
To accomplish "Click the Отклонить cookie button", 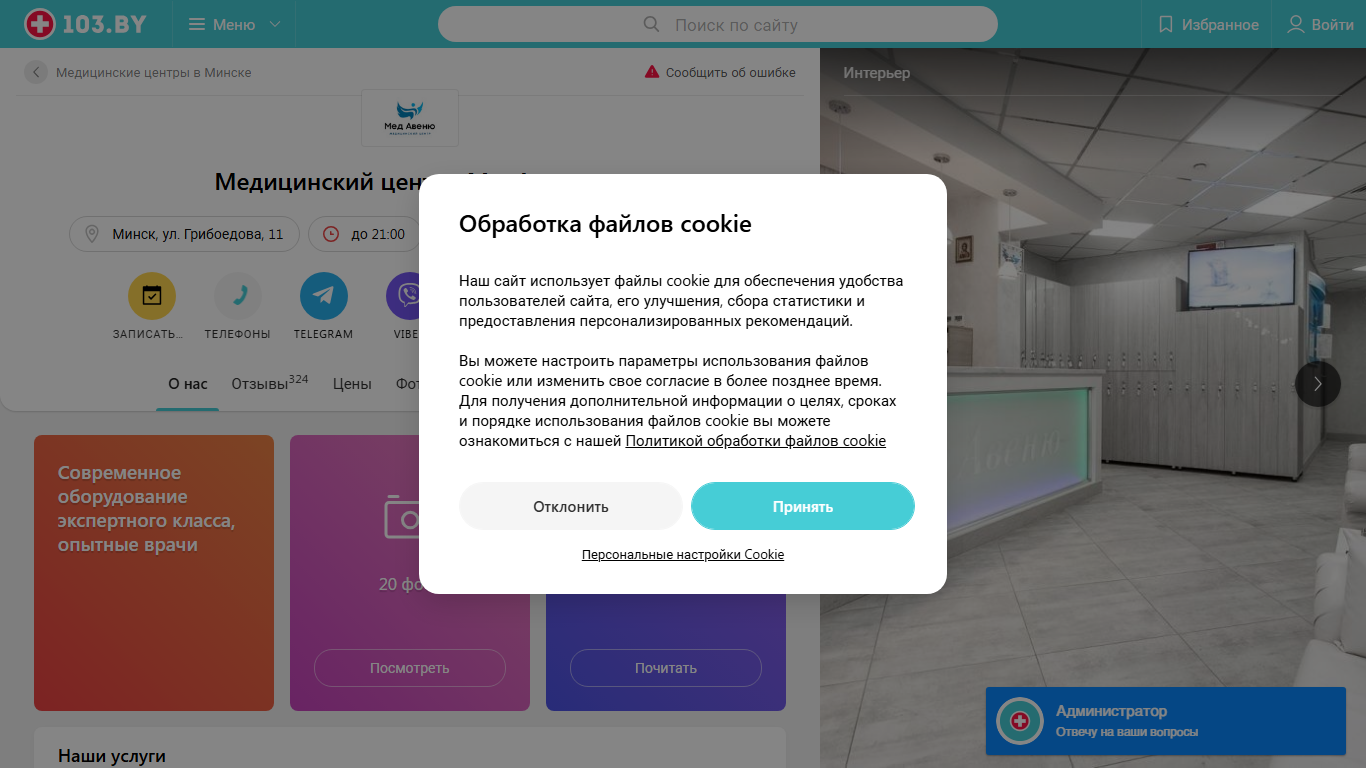I will pyautogui.click(x=571, y=506).
